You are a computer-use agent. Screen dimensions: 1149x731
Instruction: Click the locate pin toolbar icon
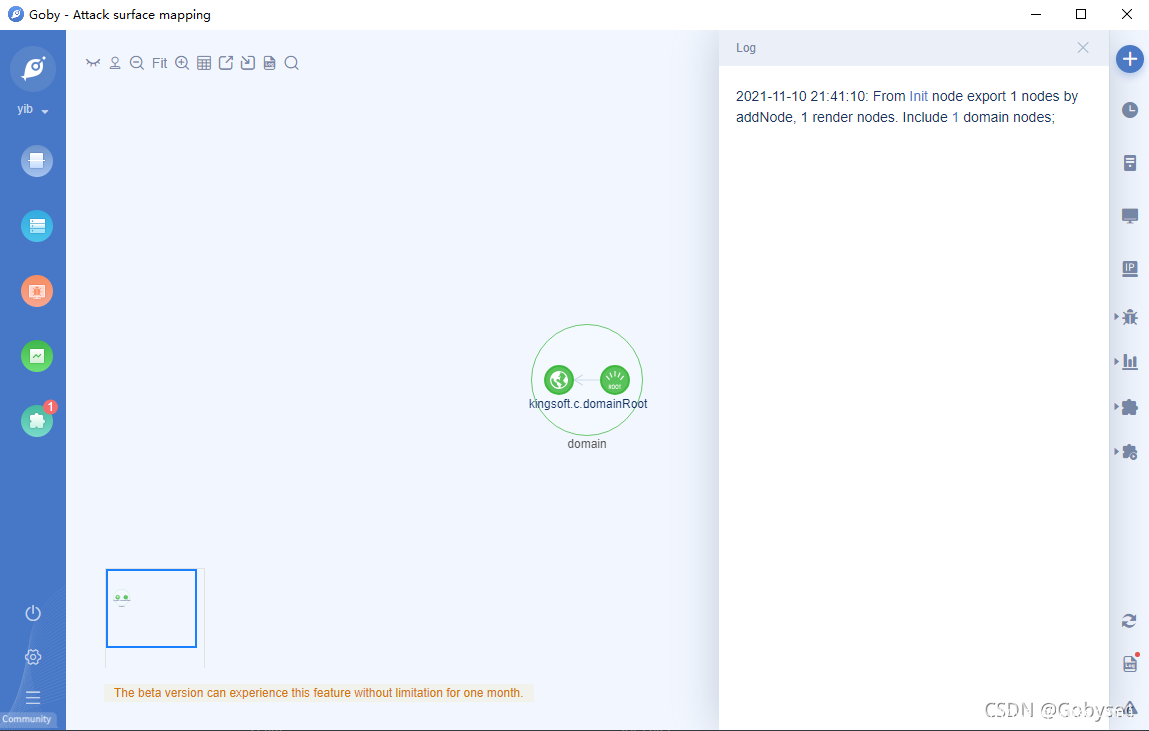click(x=115, y=63)
